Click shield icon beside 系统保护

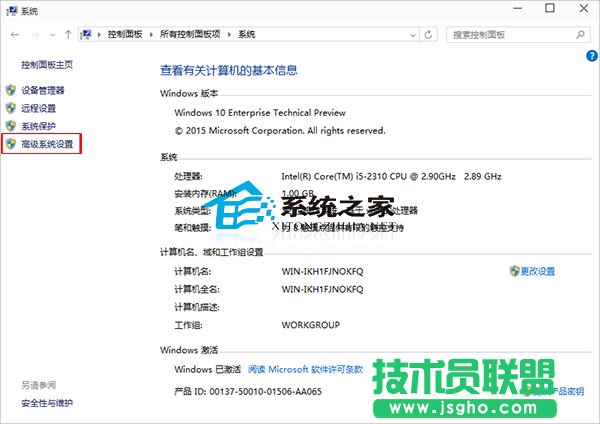pyautogui.click(x=11, y=126)
